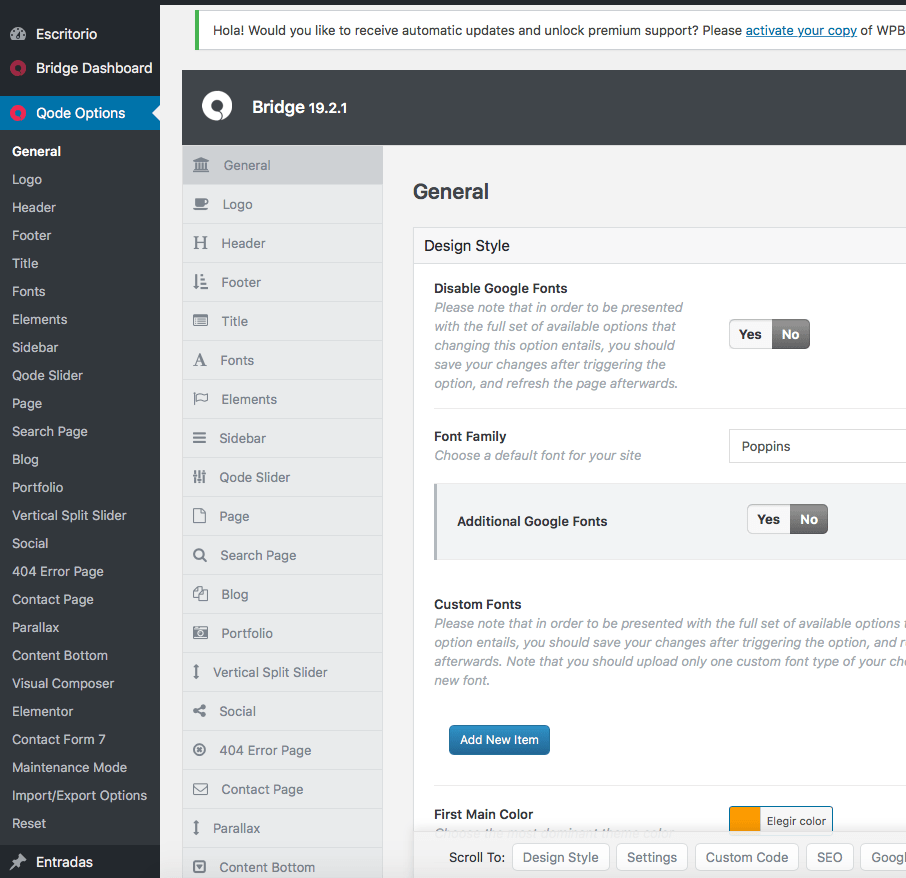Click the Fonts letter A icon
Image resolution: width=906 pixels, height=878 pixels.
200,360
